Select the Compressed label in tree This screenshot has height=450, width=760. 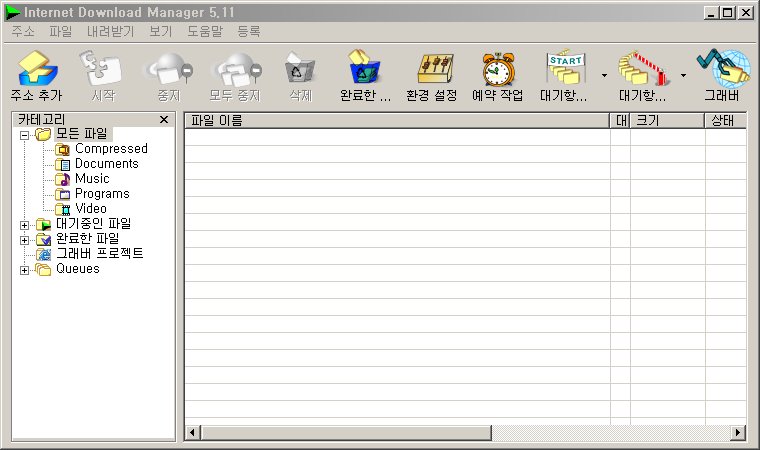click(x=111, y=149)
